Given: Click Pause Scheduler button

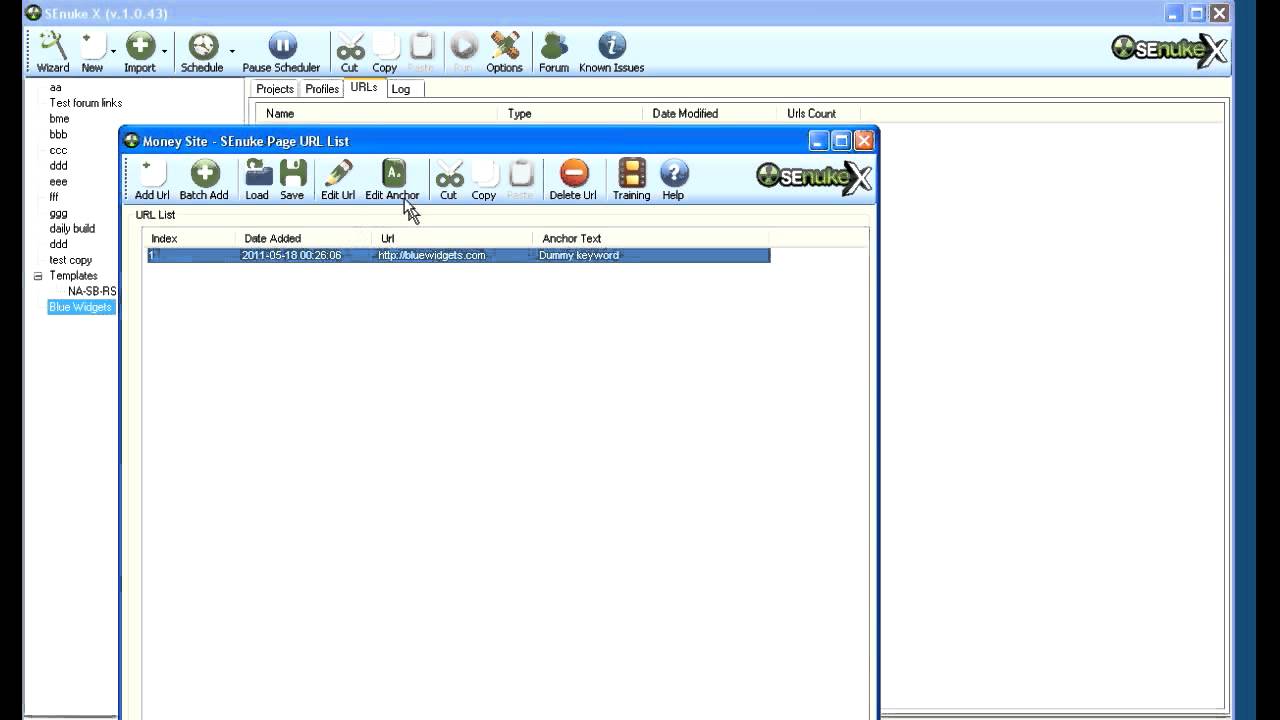Looking at the screenshot, I should tap(281, 52).
